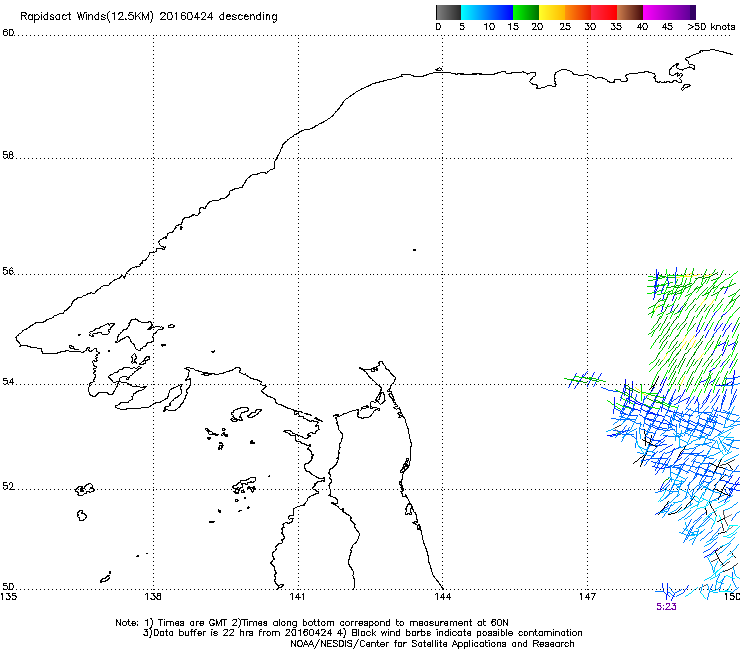Click the isolated green wind barbs near 147E 54N

point(585,379)
